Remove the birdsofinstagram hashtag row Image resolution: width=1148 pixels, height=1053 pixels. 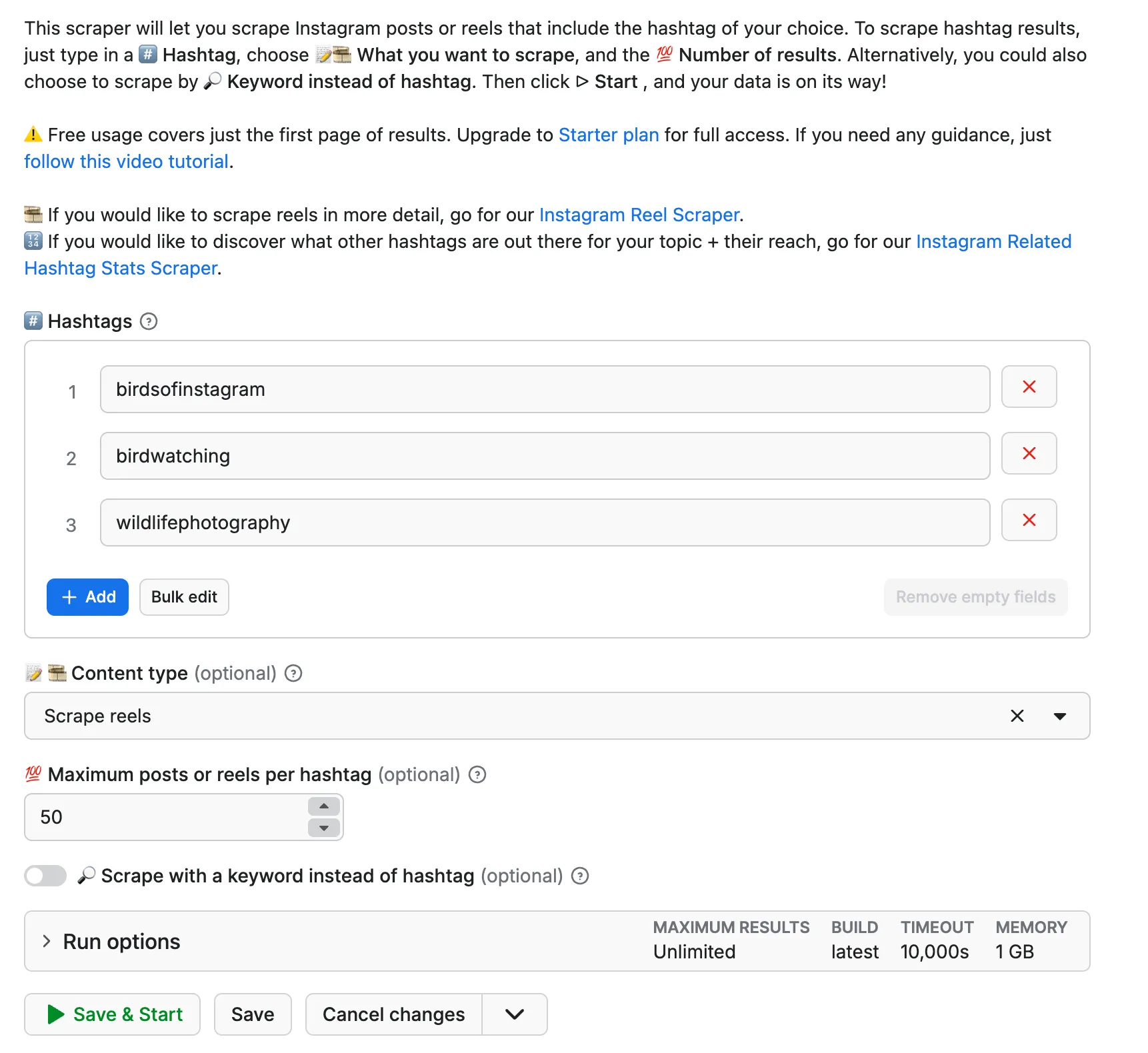[1029, 387]
